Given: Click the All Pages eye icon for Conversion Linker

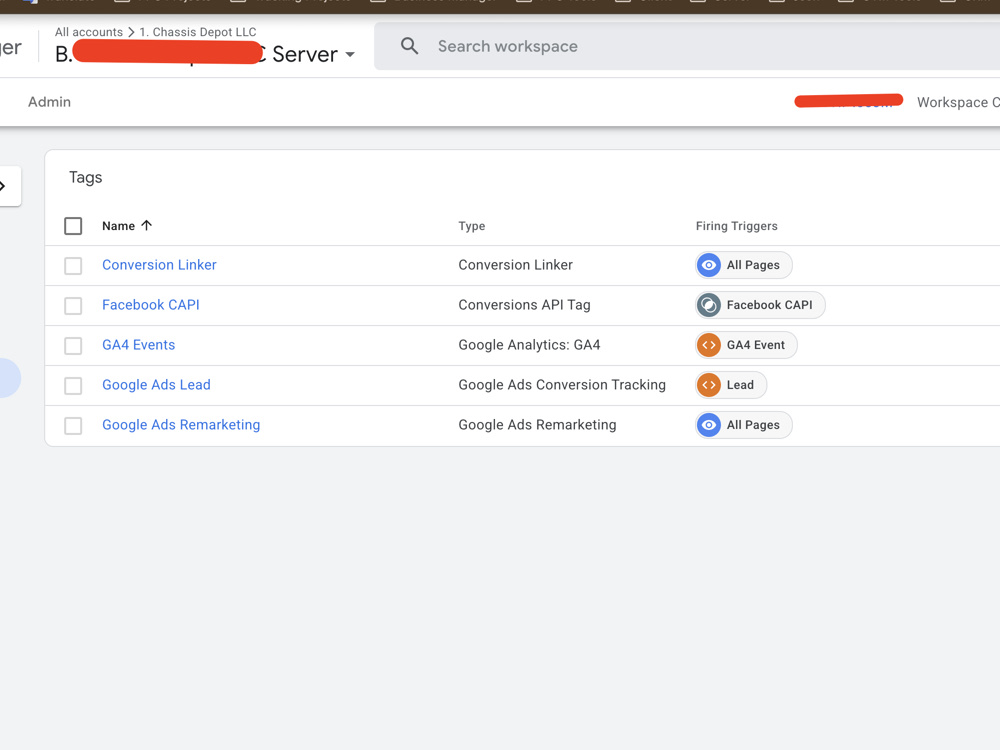Looking at the screenshot, I should [x=709, y=265].
